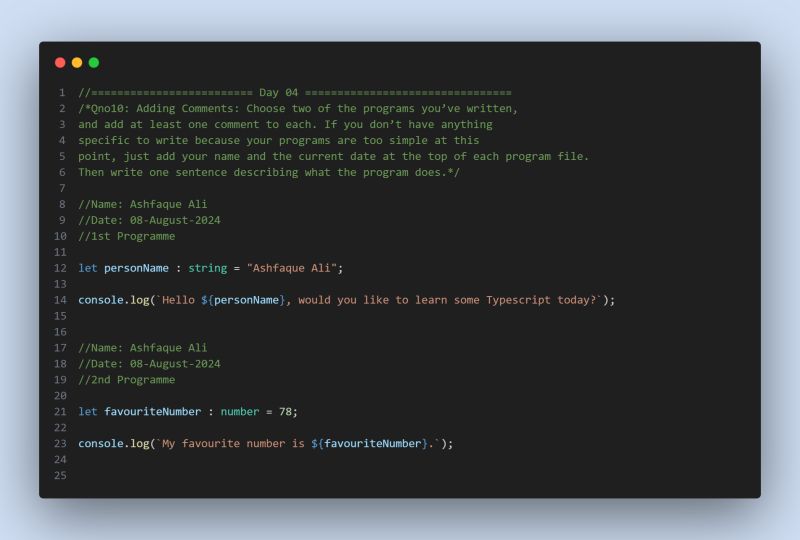Click the red close dot
Image resolution: width=800 pixels, height=540 pixels.
click(x=60, y=62)
